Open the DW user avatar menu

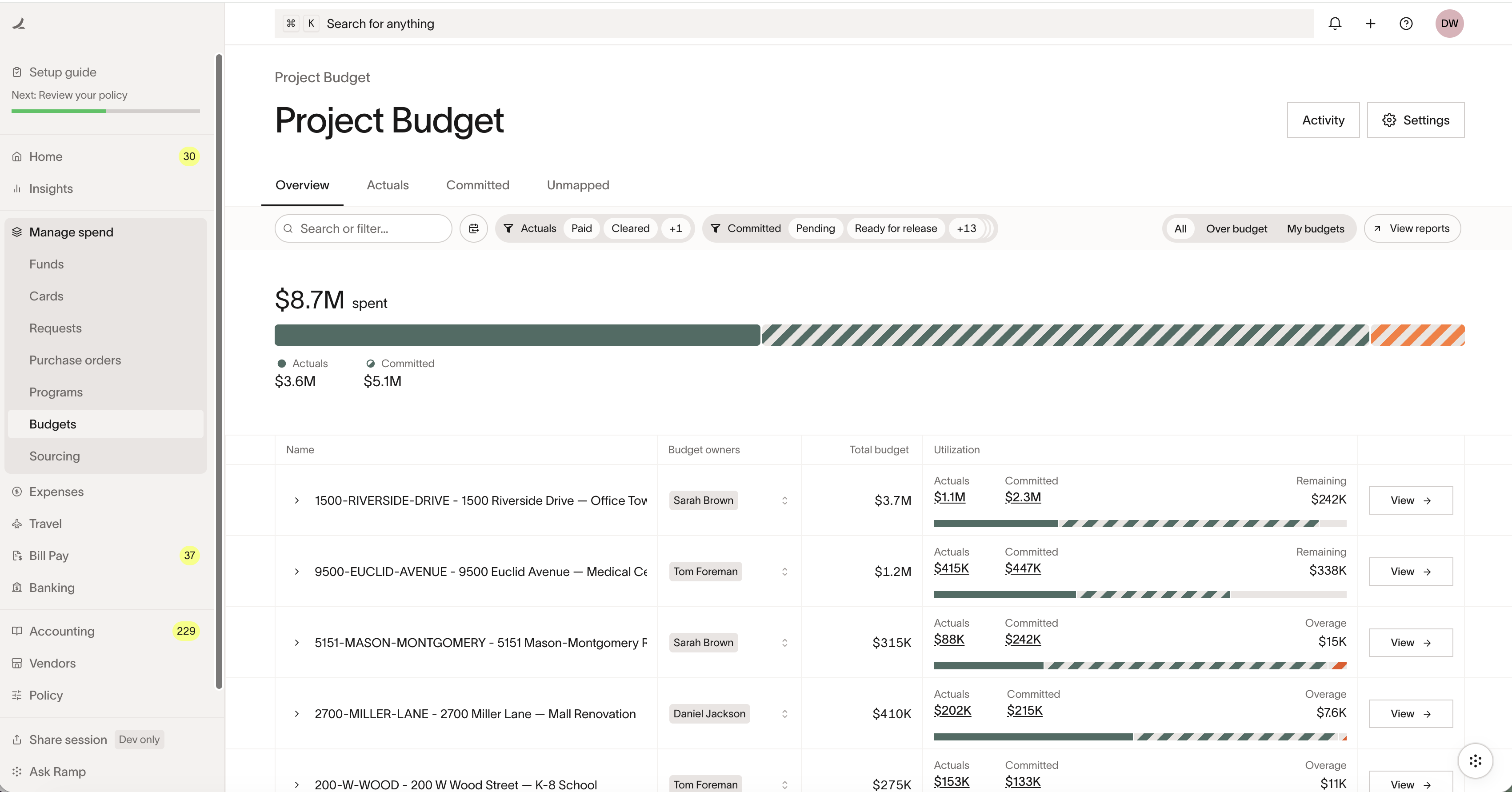[1449, 24]
